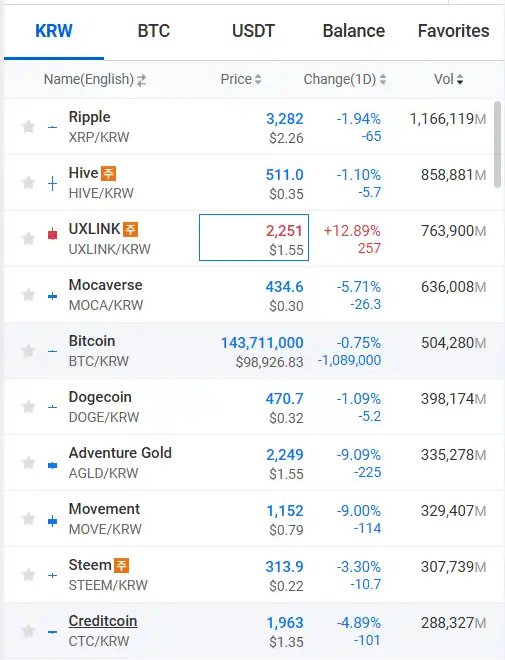Viewport: 505px width, 660px height.
Task: Swap name language with the arrows icon
Action: 141,80
